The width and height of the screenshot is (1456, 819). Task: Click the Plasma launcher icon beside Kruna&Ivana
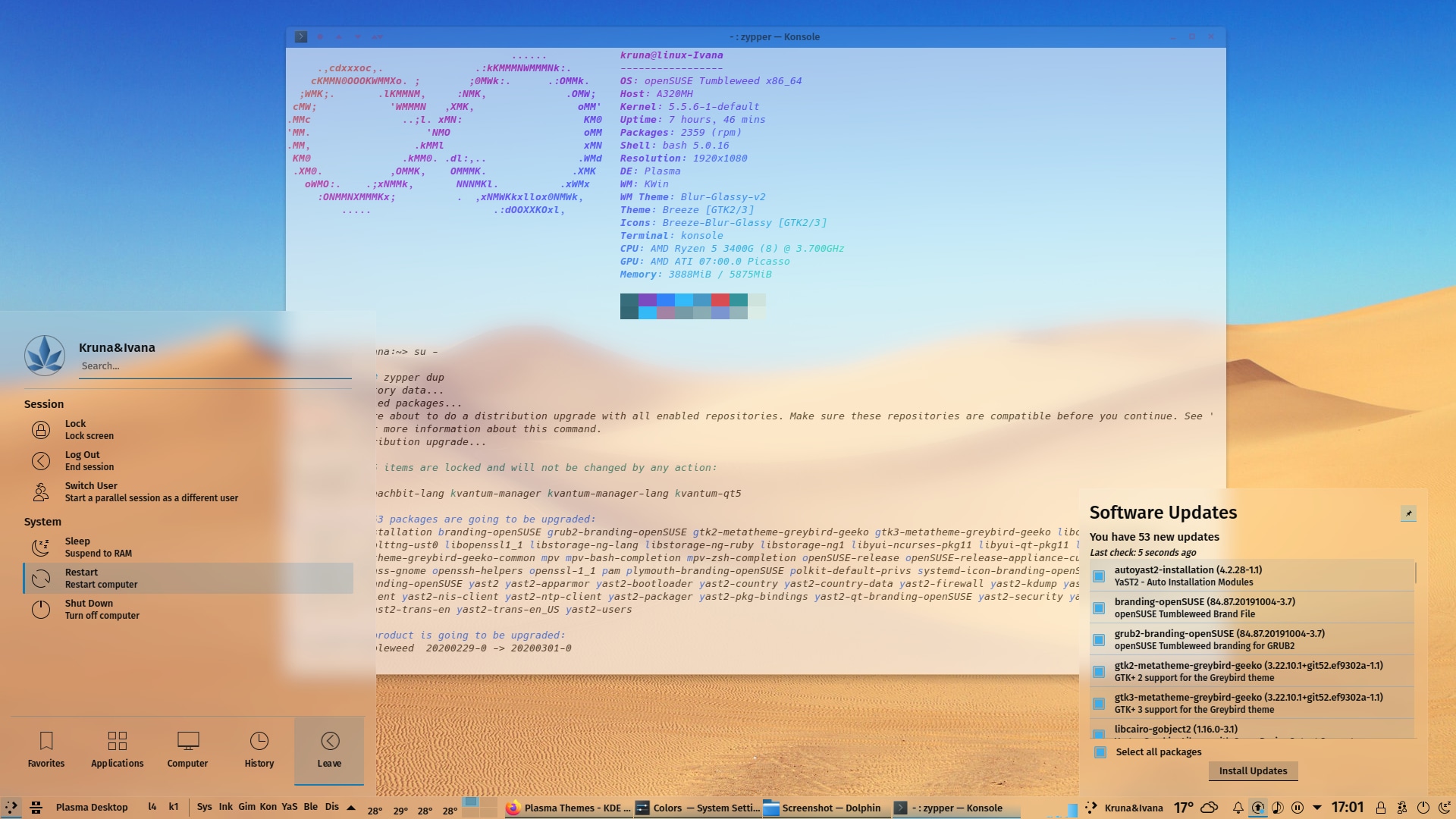coord(1091,808)
